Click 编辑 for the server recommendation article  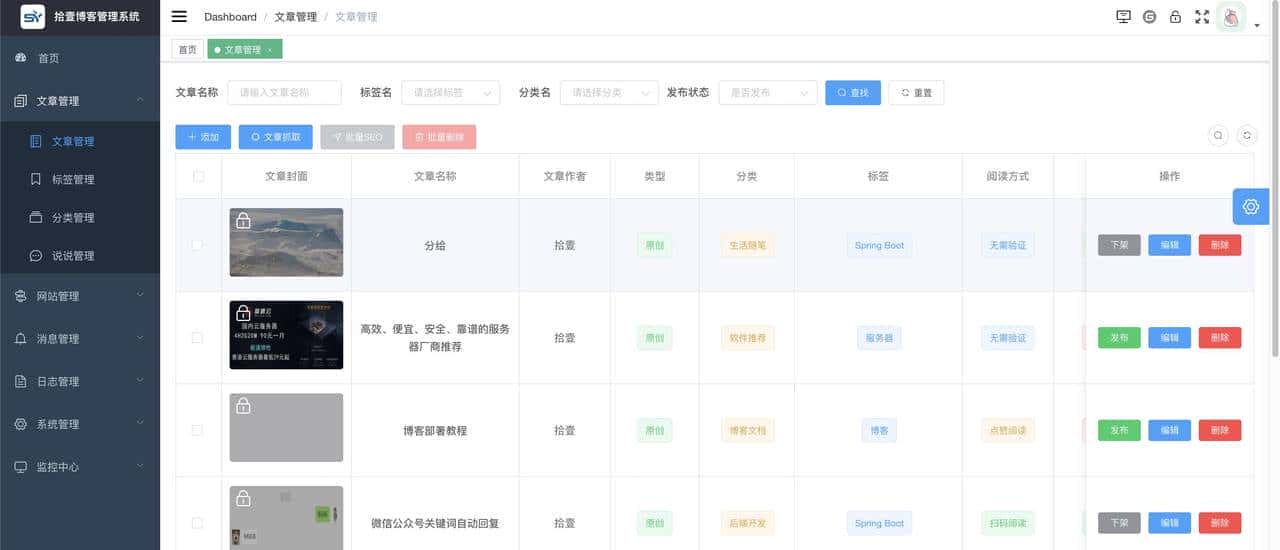tap(1169, 338)
